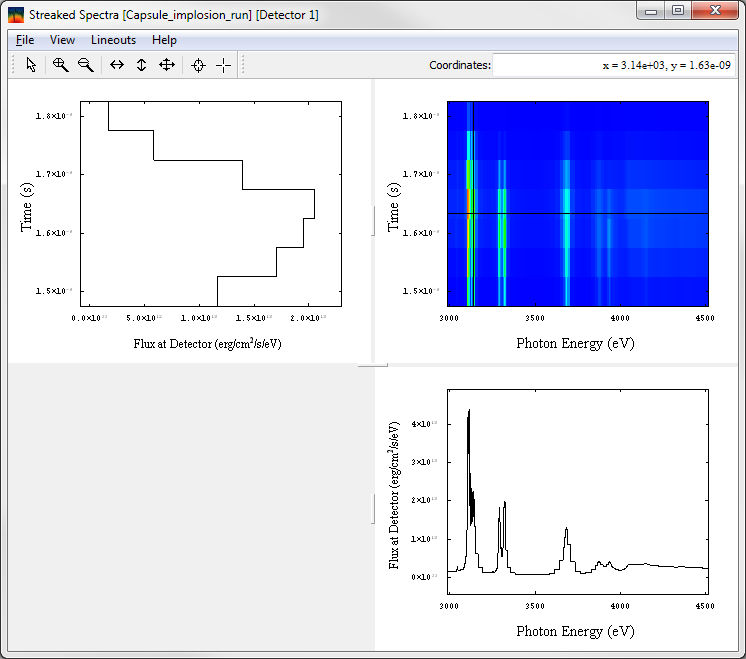The image size is (746, 659).
Task: Click the tallest peak in the spectrum plot
Action: pyautogui.click(x=468, y=411)
